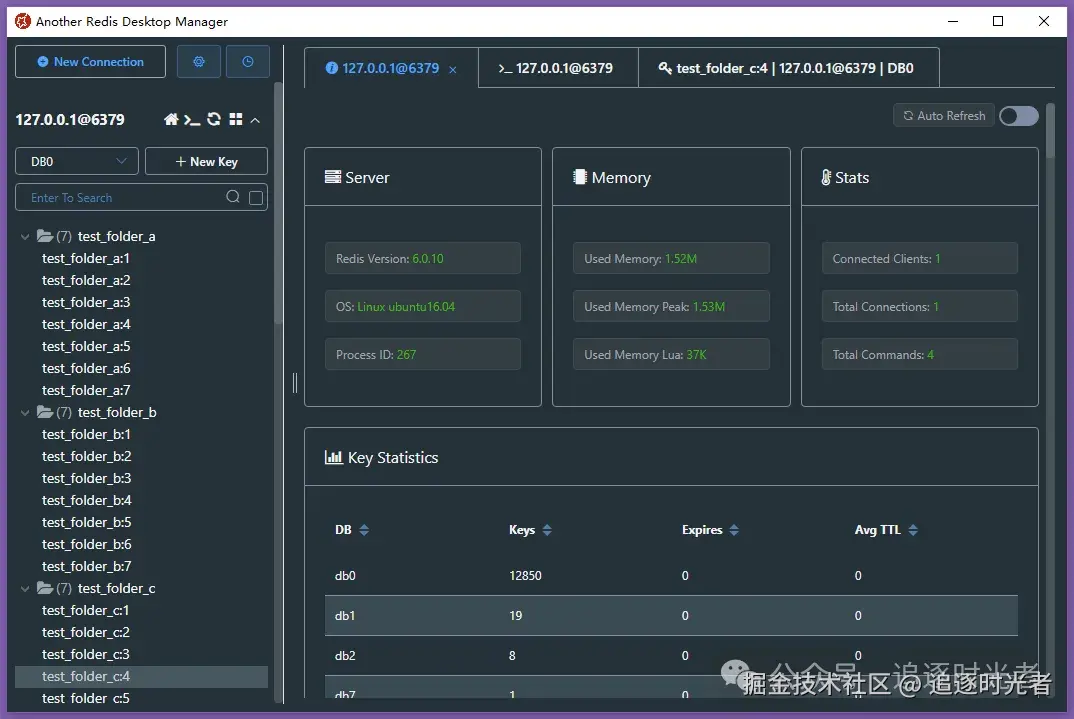Toggle the Auto Refresh switch
The image size is (1074, 719).
coord(1019,116)
